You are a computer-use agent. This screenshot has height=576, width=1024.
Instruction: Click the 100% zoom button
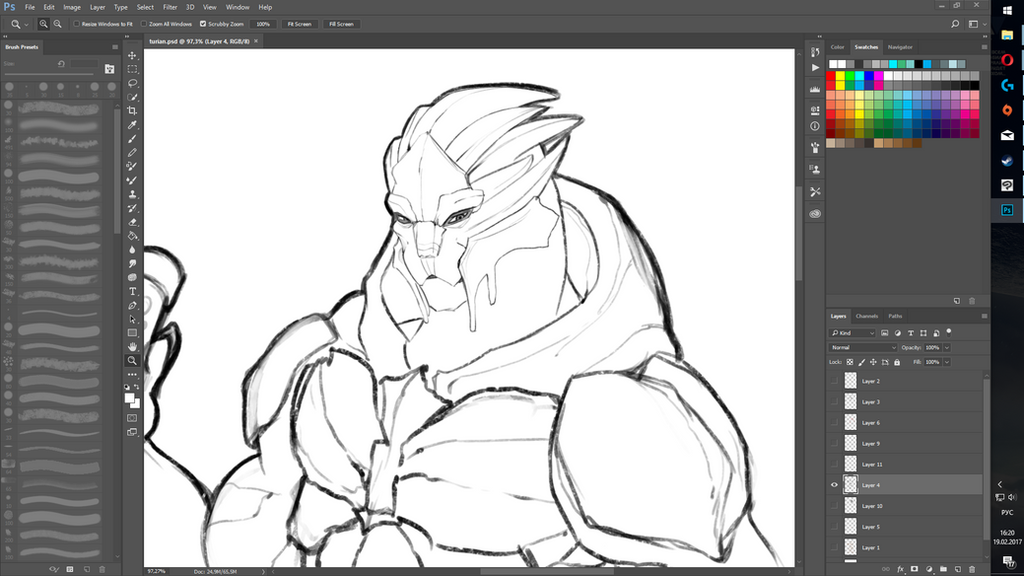263,24
